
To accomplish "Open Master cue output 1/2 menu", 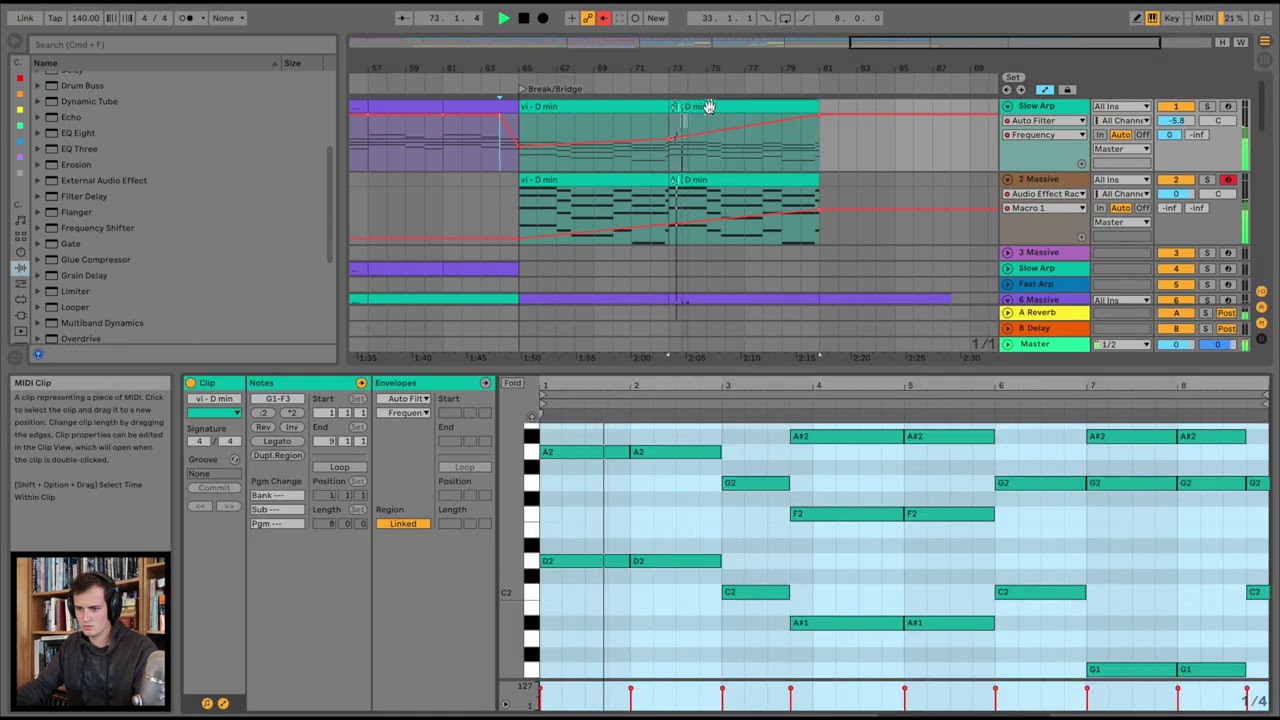I will [1122, 344].
